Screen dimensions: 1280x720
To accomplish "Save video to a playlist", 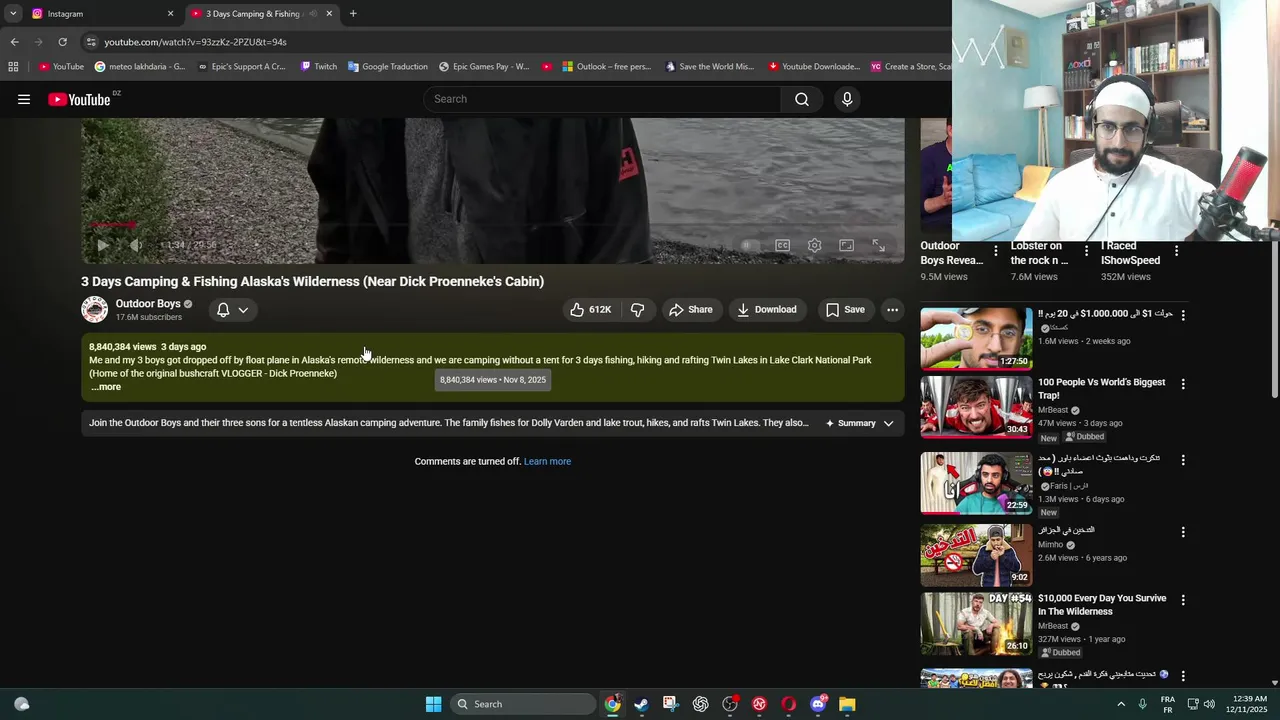I will [845, 310].
